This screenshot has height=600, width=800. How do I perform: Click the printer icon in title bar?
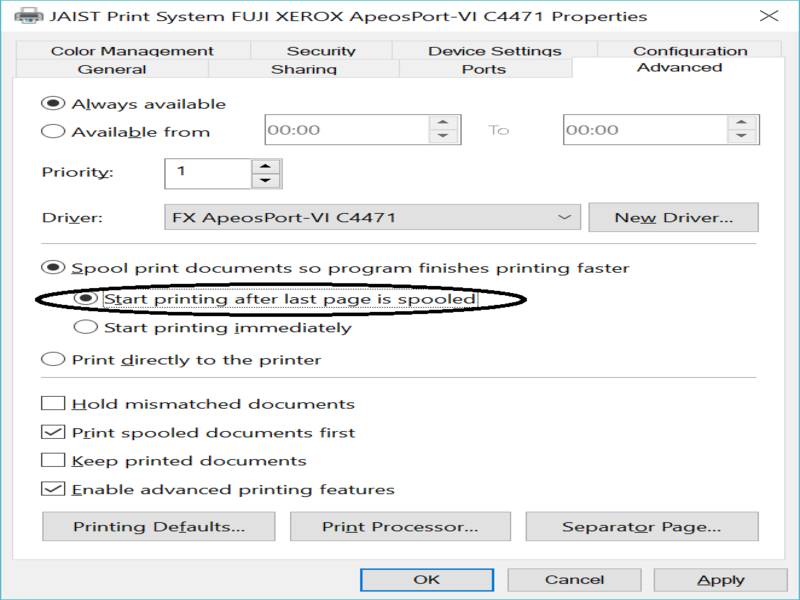(27, 16)
